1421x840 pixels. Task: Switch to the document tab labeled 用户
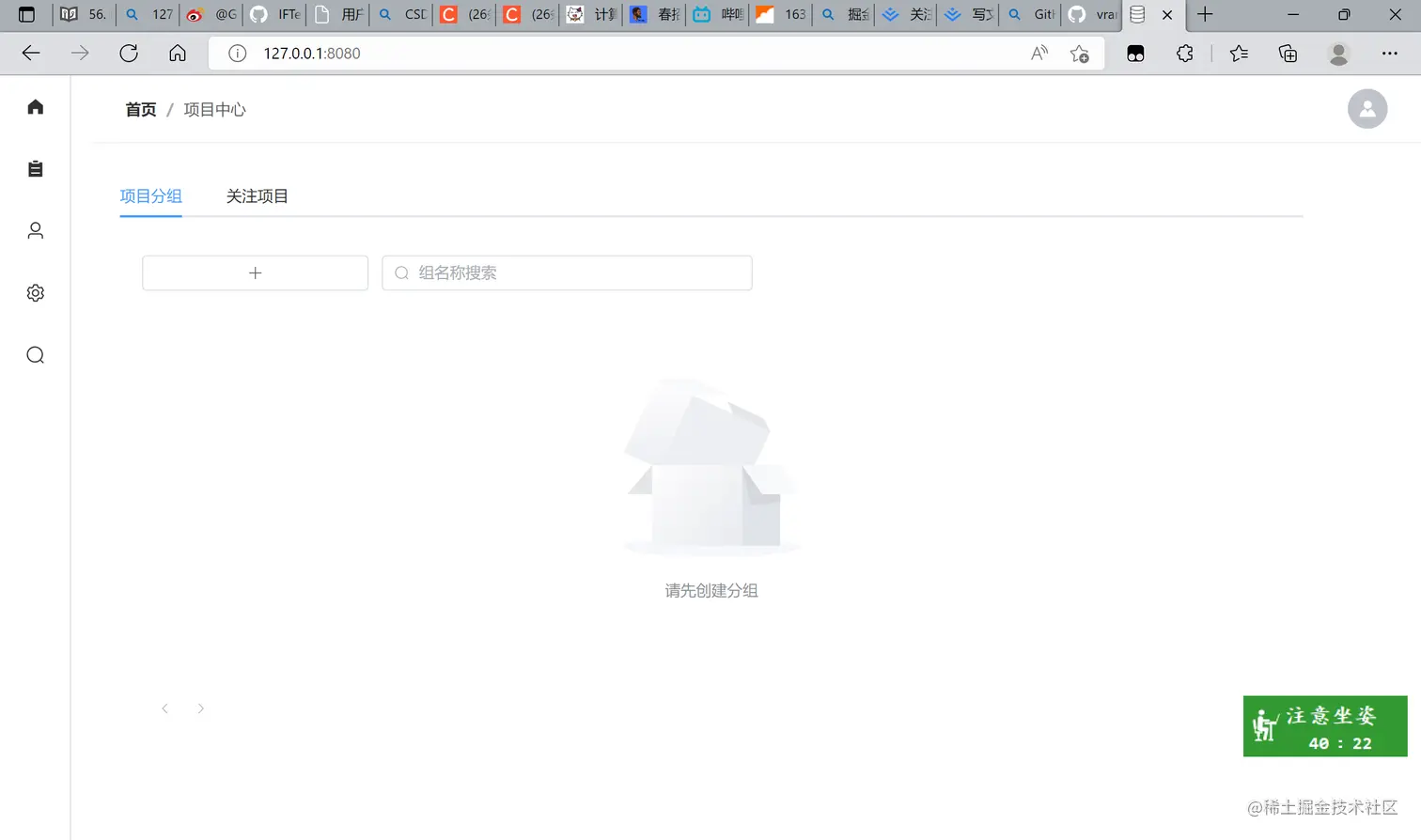pyautogui.click(x=338, y=14)
